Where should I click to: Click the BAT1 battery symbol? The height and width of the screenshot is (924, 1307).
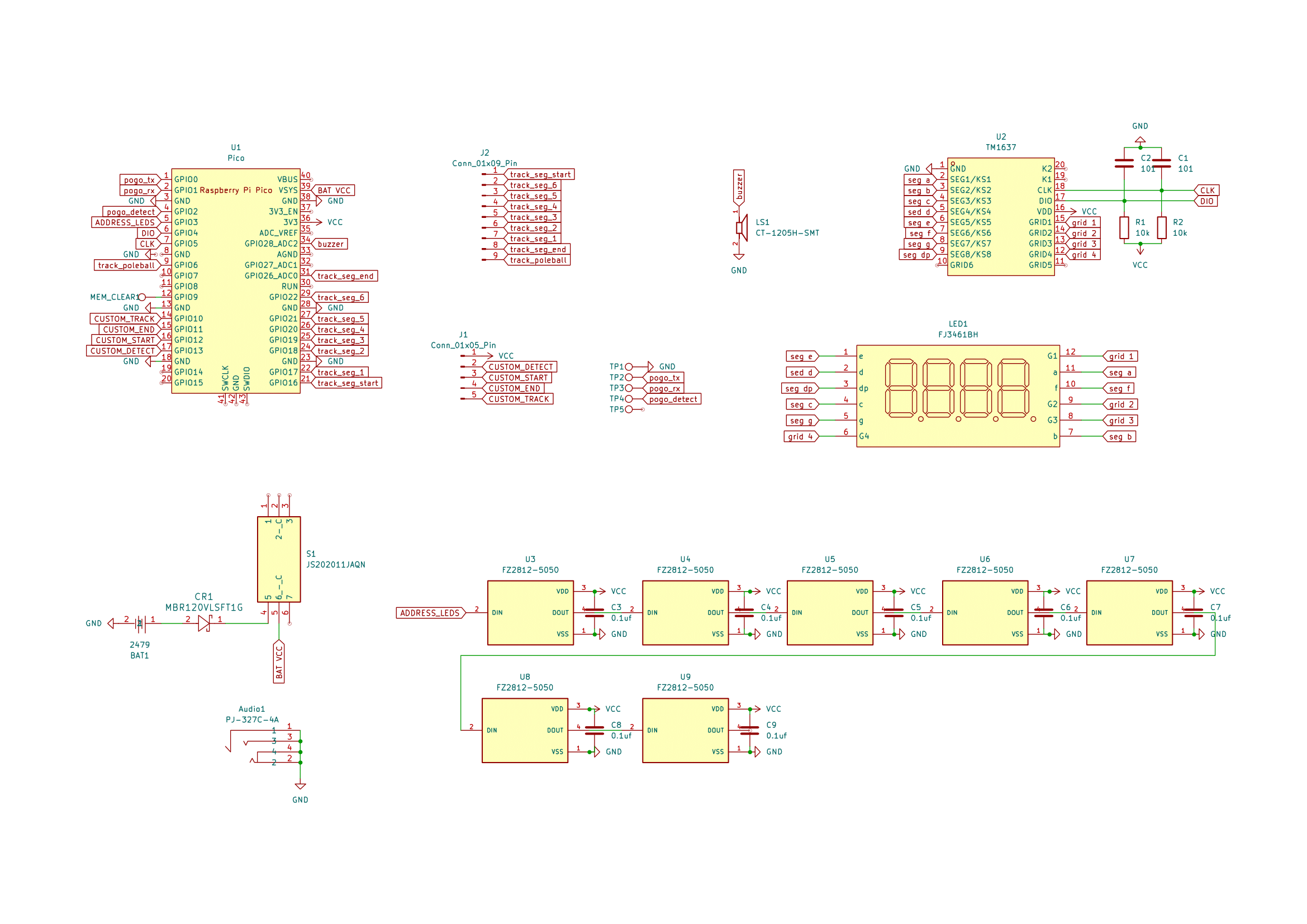pyautogui.click(x=140, y=623)
